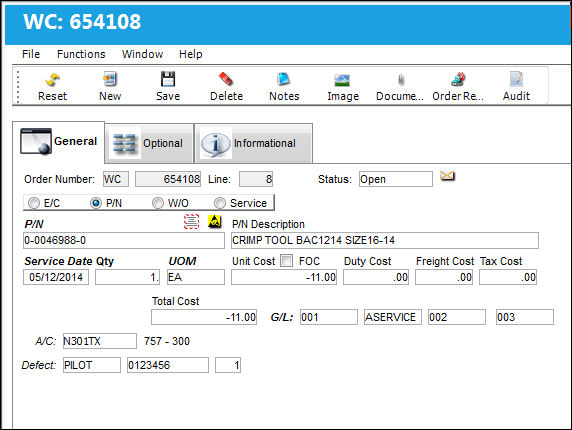Tick the FOC checkbox
Image resolution: width=572 pixels, height=430 pixels.
(286, 261)
